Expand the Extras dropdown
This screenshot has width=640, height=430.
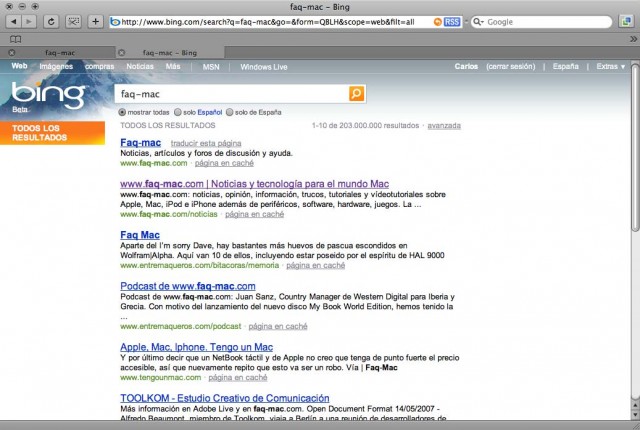[611, 66]
